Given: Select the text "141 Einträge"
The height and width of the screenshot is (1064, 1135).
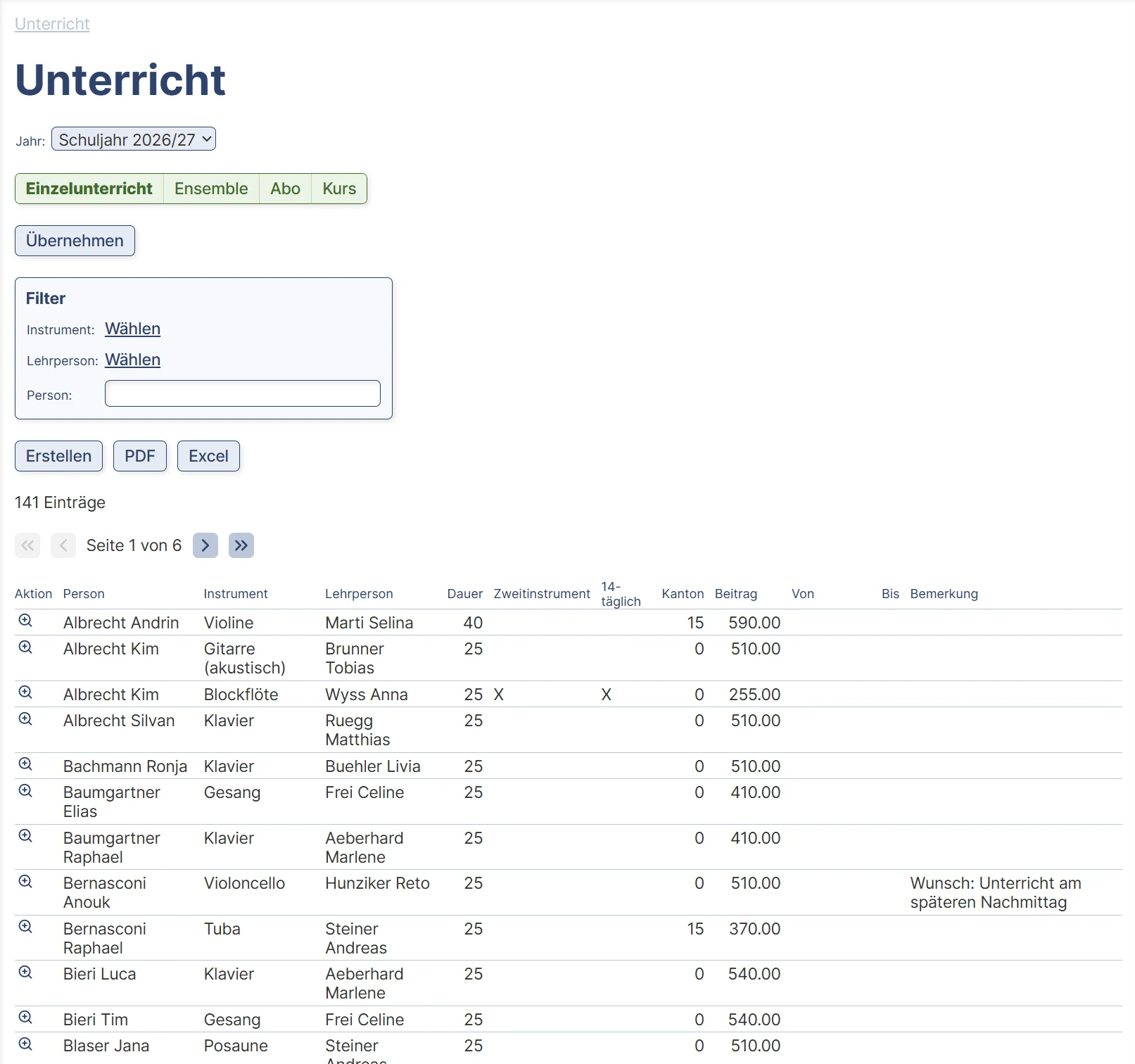Looking at the screenshot, I should point(60,502).
